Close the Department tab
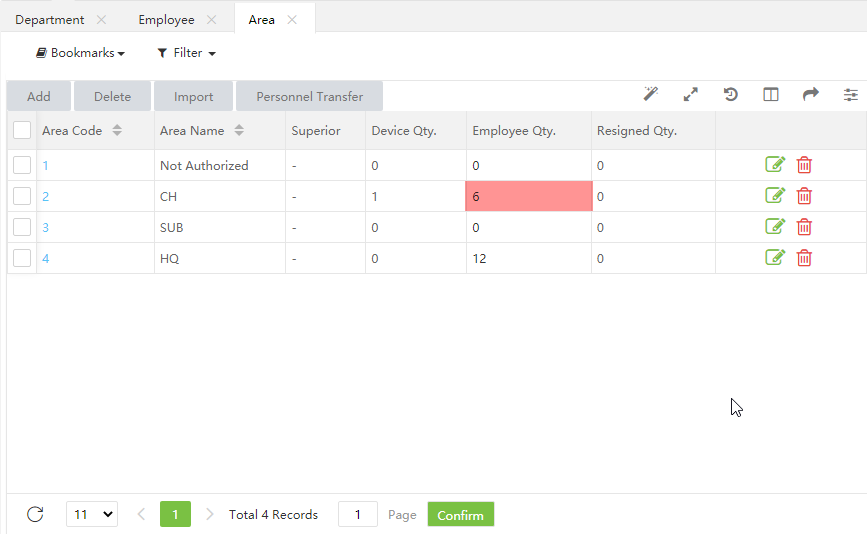The width and height of the screenshot is (867, 534). (x=101, y=20)
